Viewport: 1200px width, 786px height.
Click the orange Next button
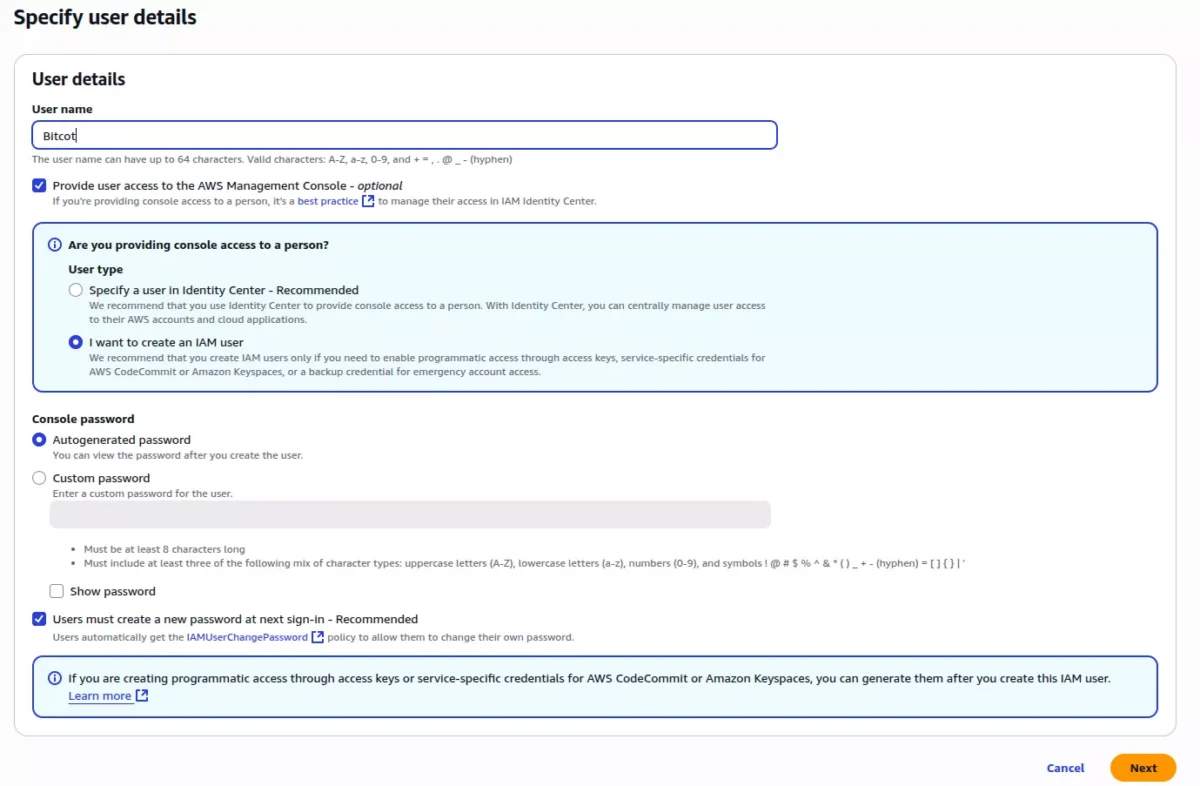click(1143, 768)
